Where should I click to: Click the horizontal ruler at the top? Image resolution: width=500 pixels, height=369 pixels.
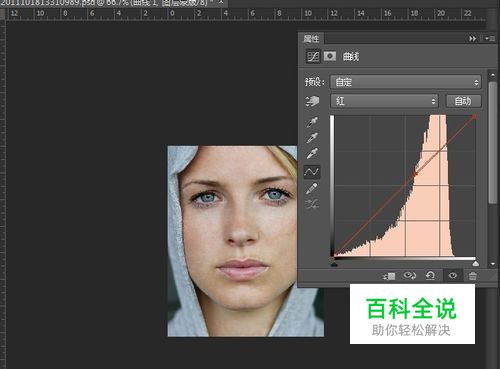click(246, 14)
